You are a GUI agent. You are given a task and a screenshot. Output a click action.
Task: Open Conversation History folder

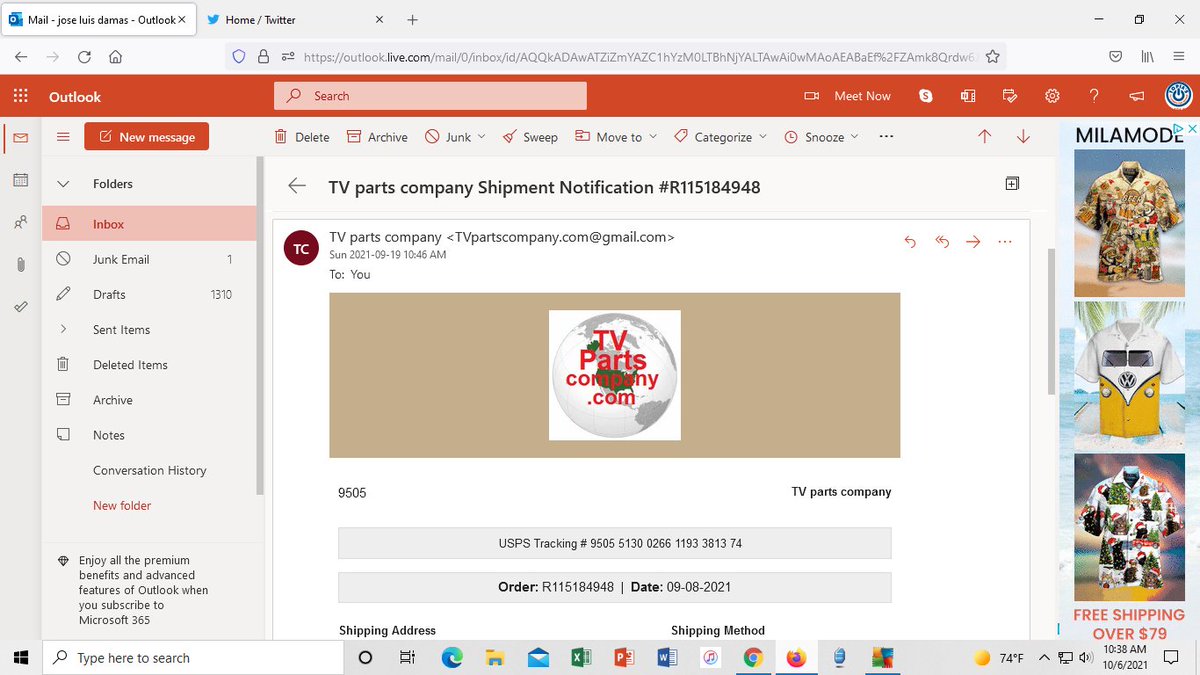tap(149, 470)
